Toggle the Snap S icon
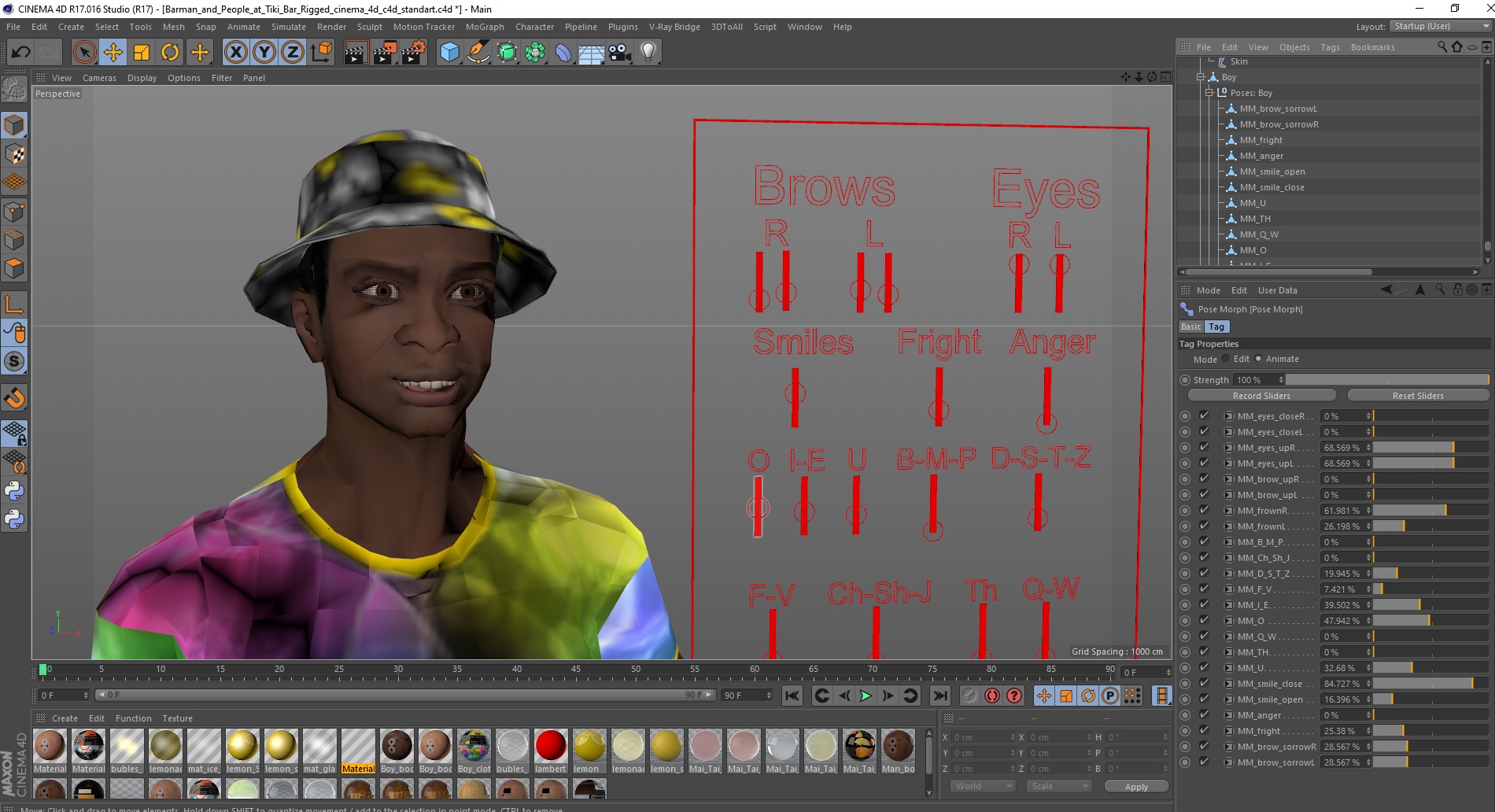This screenshot has height=812, width=1495. [x=14, y=361]
